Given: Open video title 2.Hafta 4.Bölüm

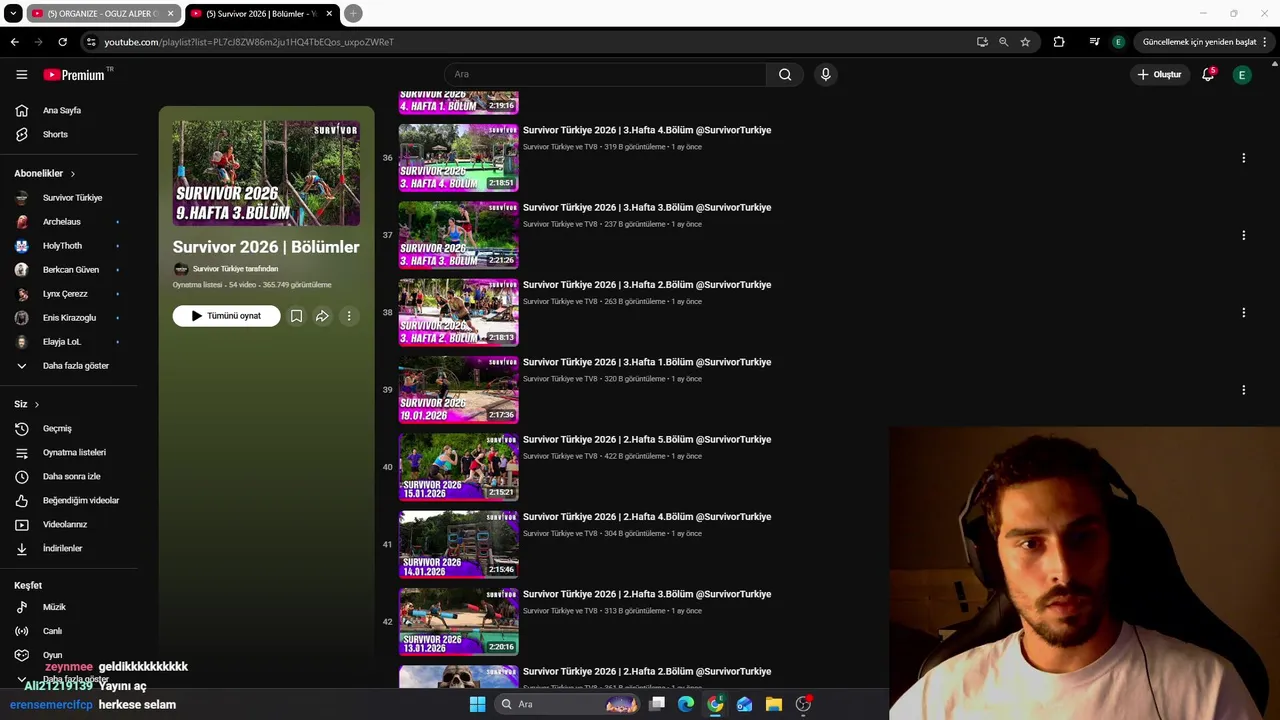Looking at the screenshot, I should pyautogui.click(x=647, y=517).
